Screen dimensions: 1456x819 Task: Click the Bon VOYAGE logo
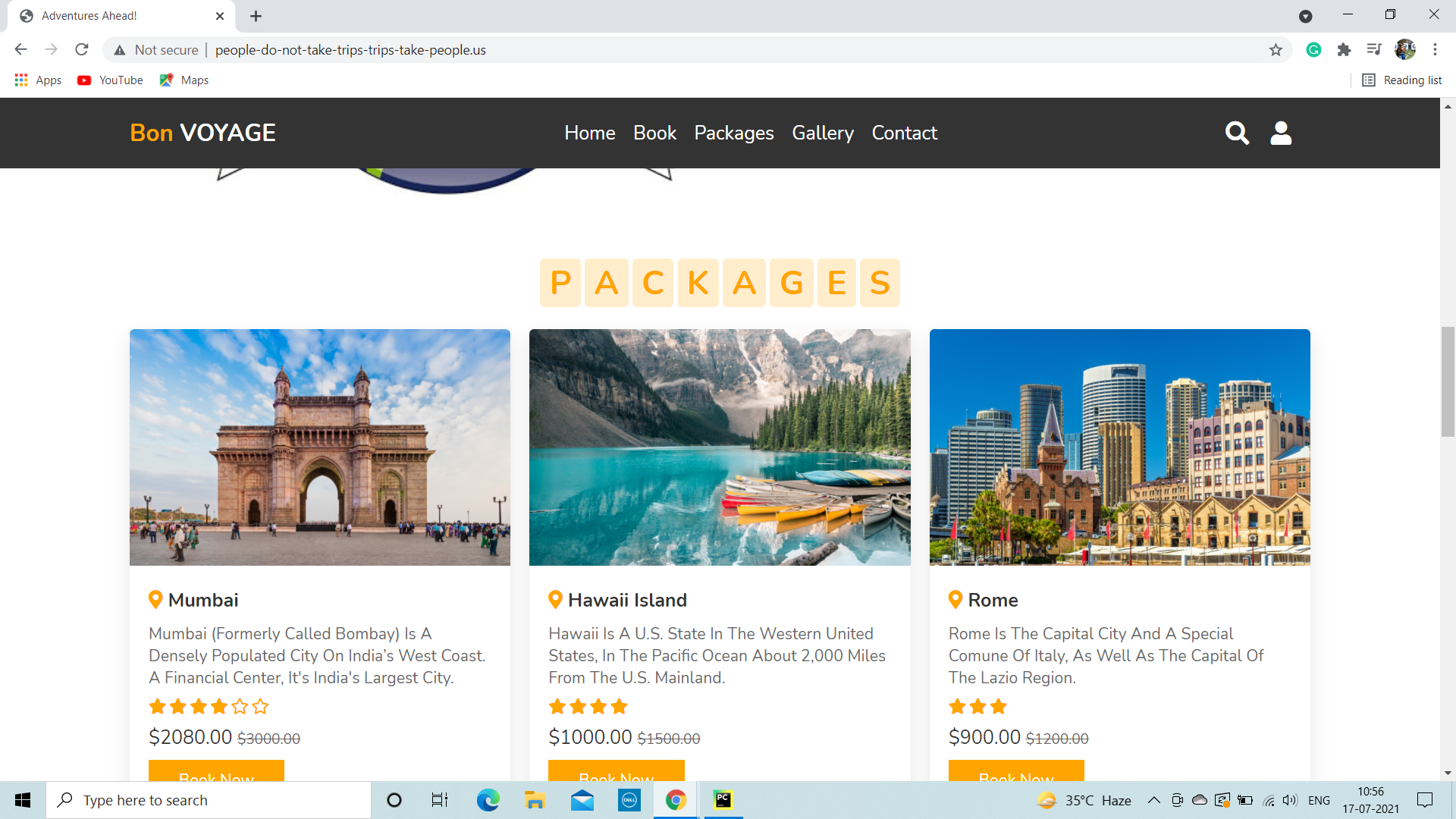point(202,133)
